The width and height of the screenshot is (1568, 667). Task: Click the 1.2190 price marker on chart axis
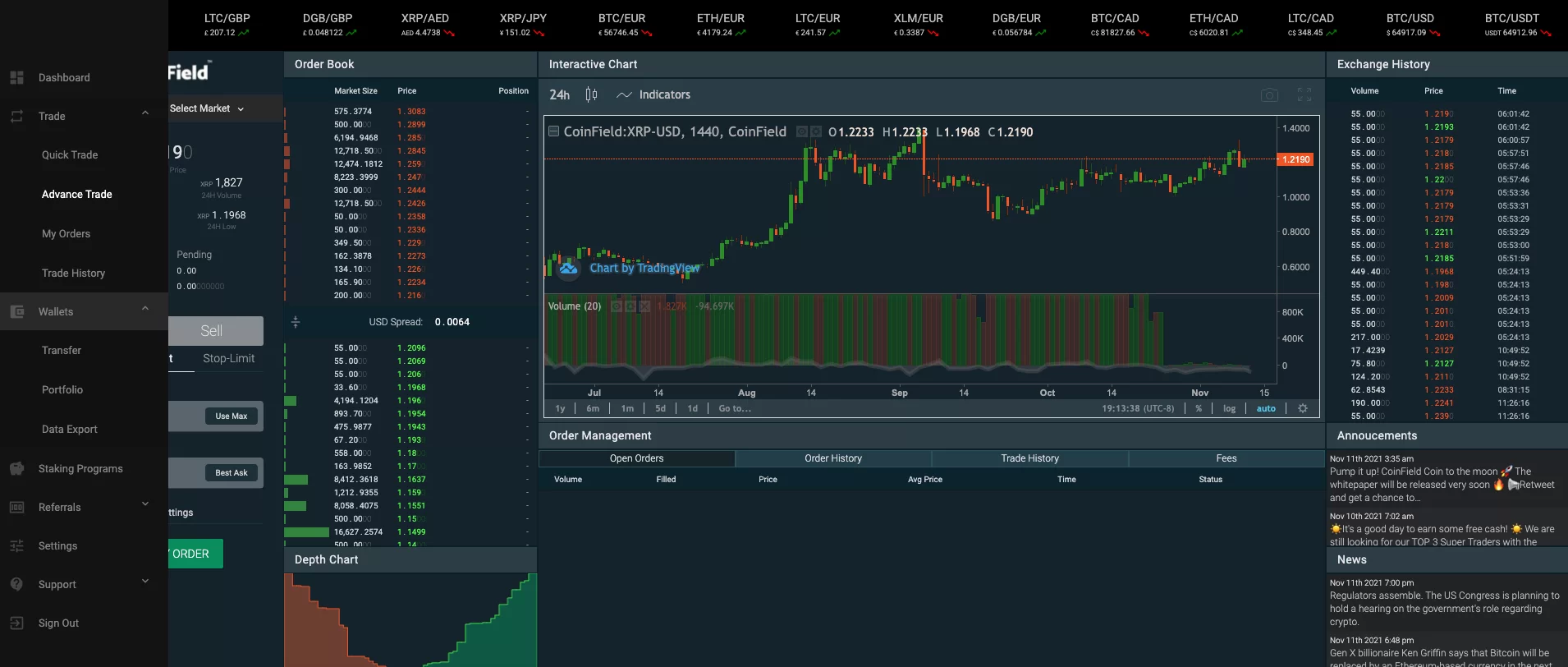(1296, 159)
